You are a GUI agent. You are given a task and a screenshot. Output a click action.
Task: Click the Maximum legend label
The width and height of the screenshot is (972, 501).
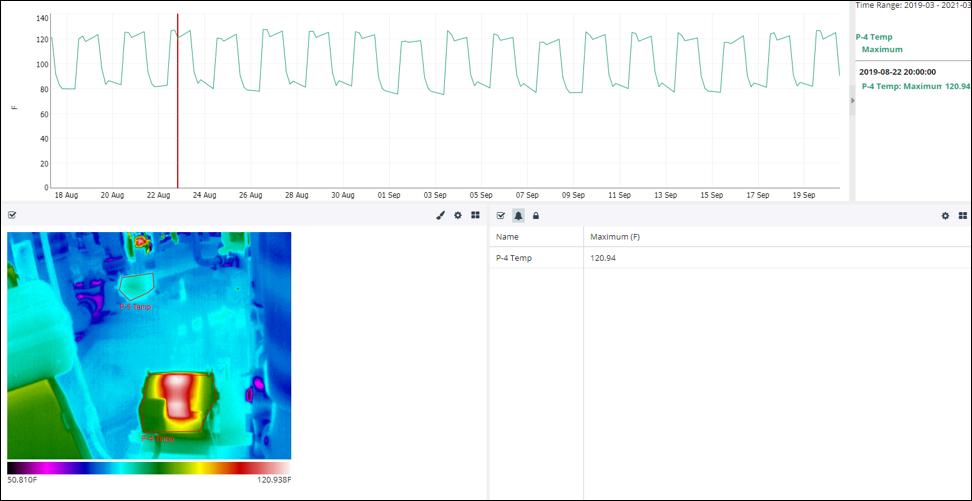pos(882,50)
